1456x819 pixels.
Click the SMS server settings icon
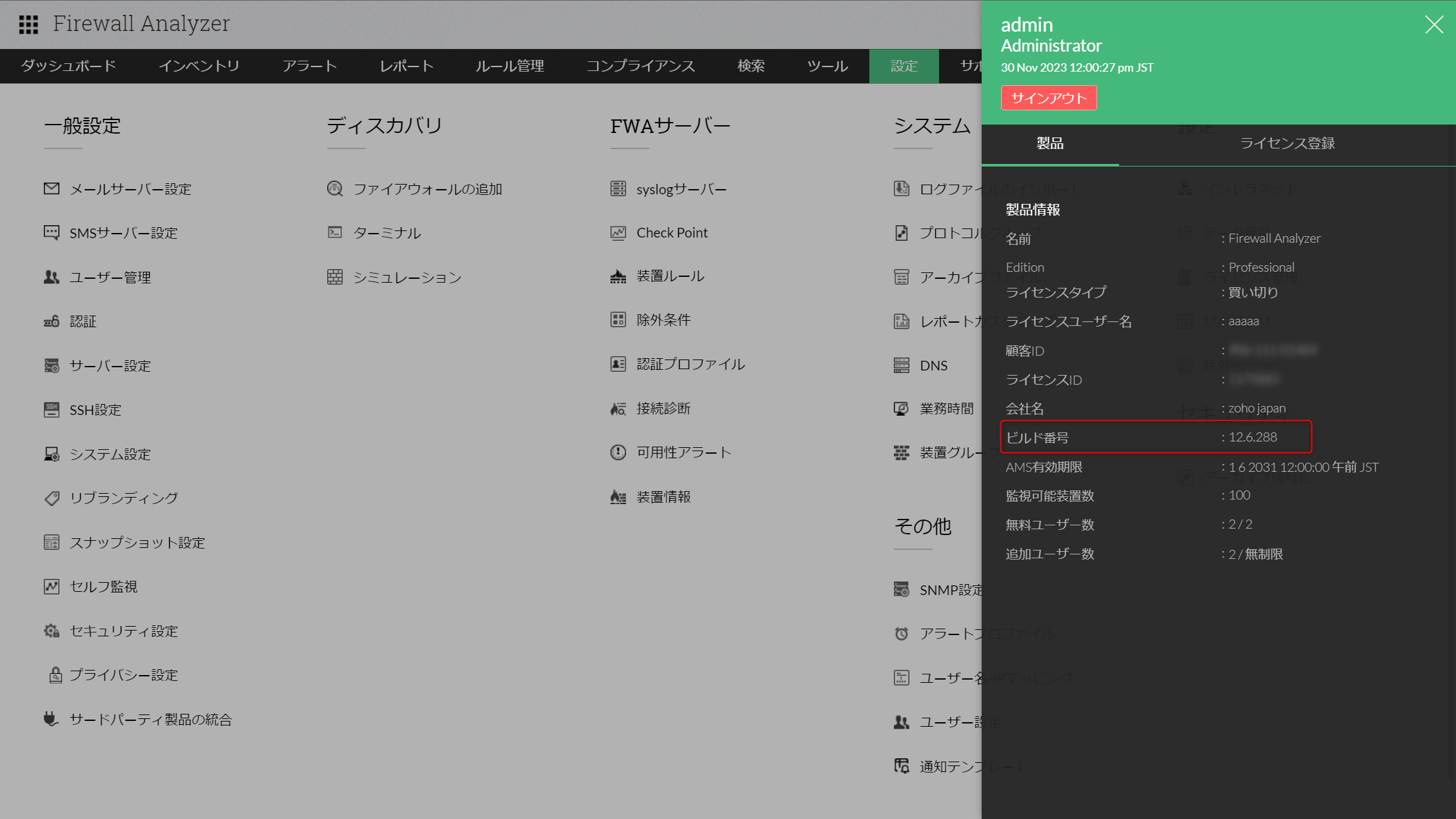click(52, 232)
